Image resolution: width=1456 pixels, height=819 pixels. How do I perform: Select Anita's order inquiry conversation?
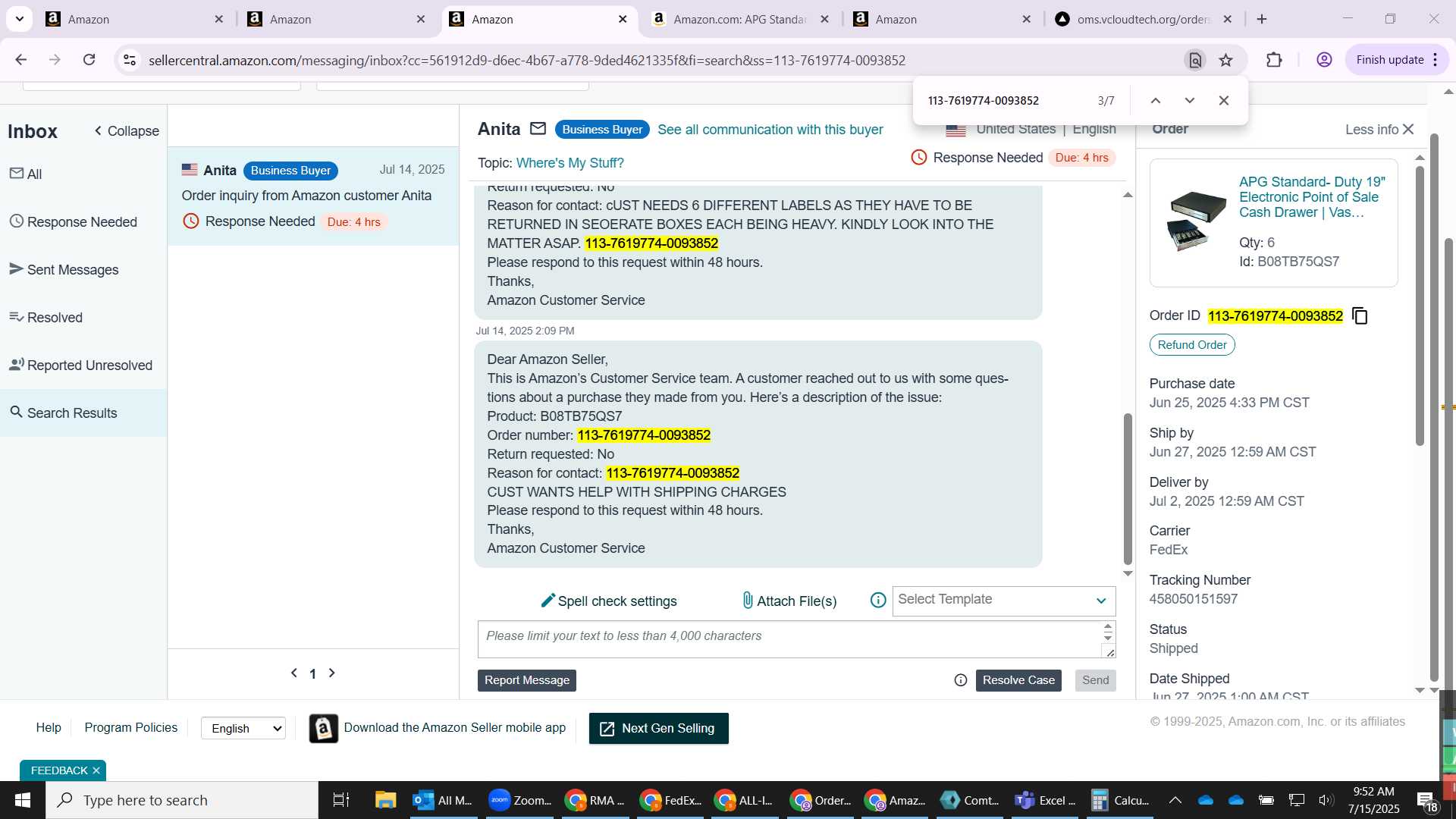[x=313, y=196]
